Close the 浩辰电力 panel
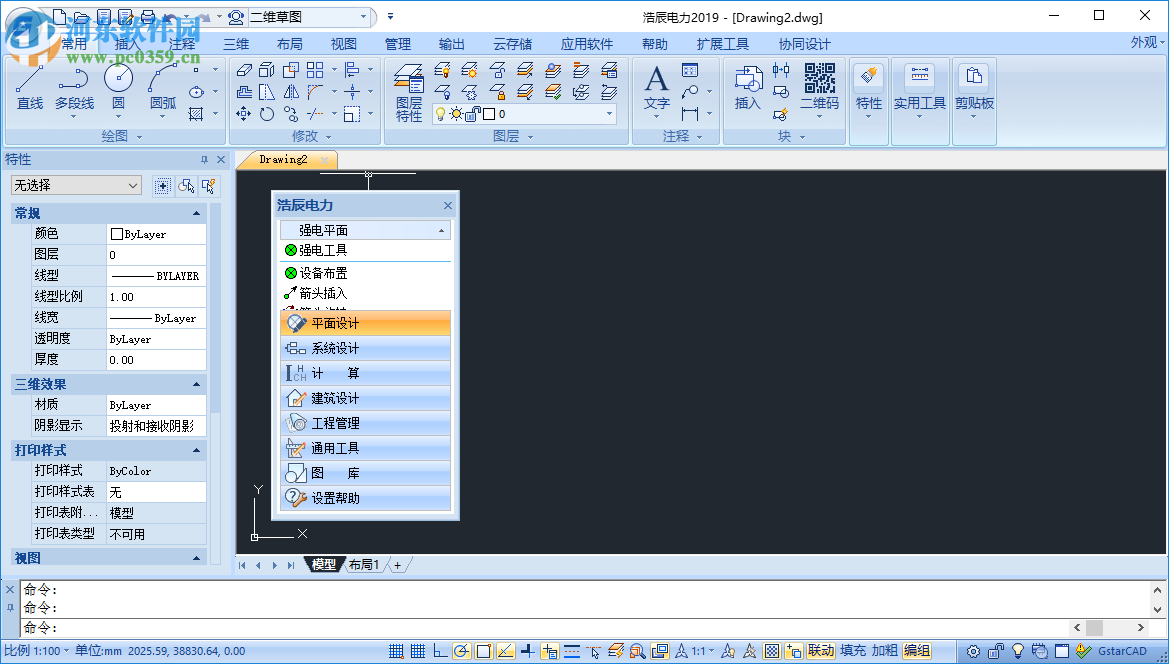1169x664 pixels. (x=447, y=206)
